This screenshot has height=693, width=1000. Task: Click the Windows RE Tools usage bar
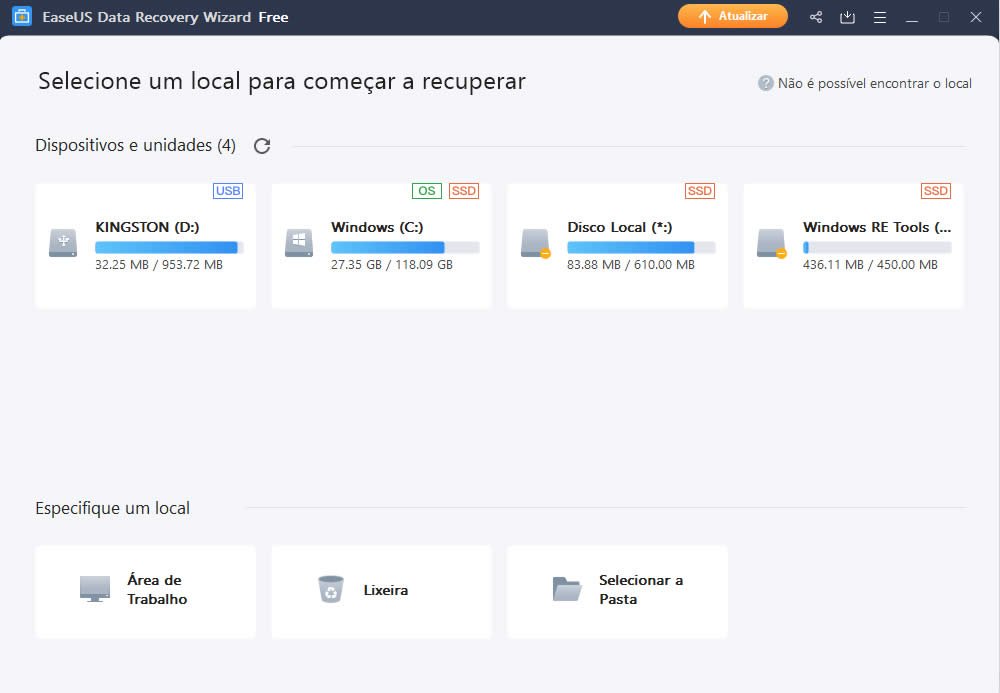[x=877, y=247]
